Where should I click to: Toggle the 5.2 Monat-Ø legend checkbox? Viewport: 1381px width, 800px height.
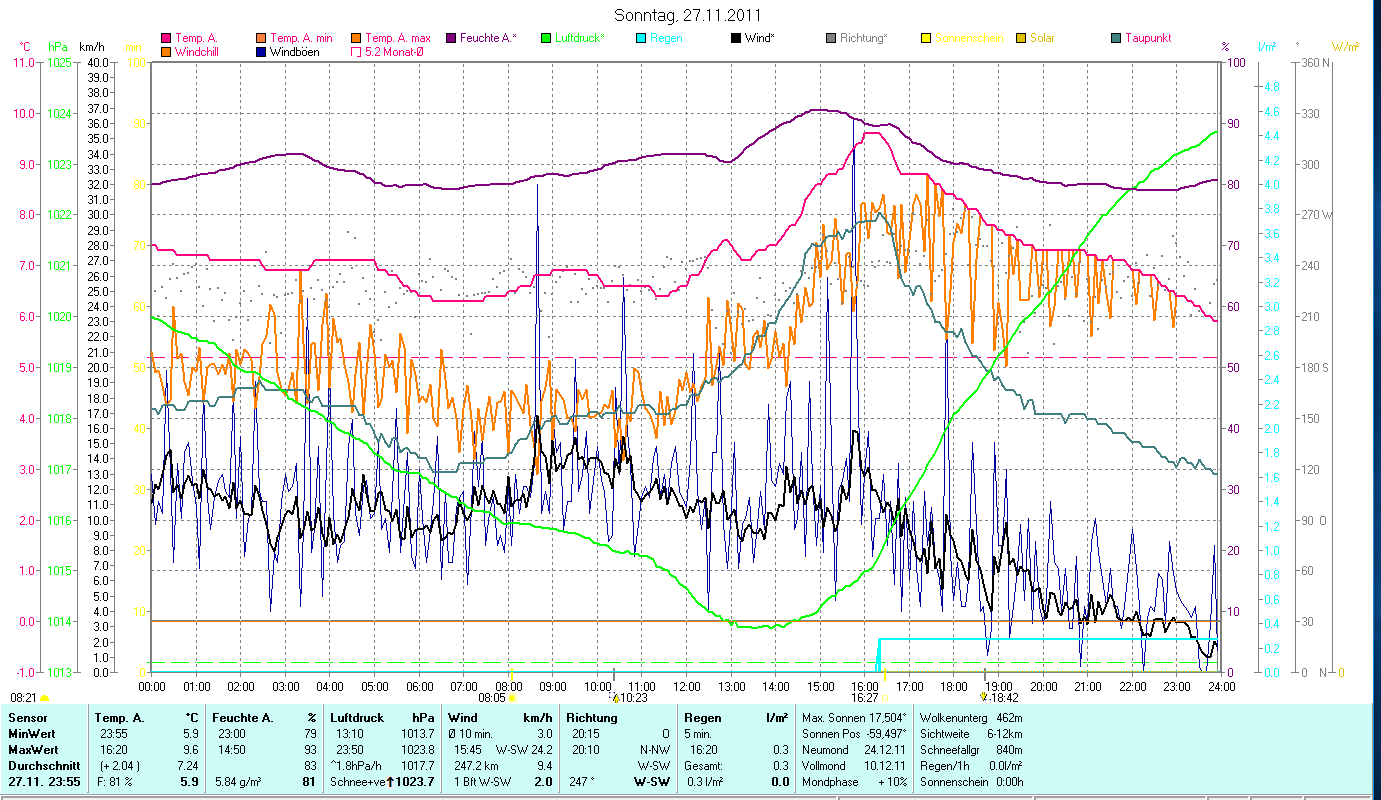357,51
